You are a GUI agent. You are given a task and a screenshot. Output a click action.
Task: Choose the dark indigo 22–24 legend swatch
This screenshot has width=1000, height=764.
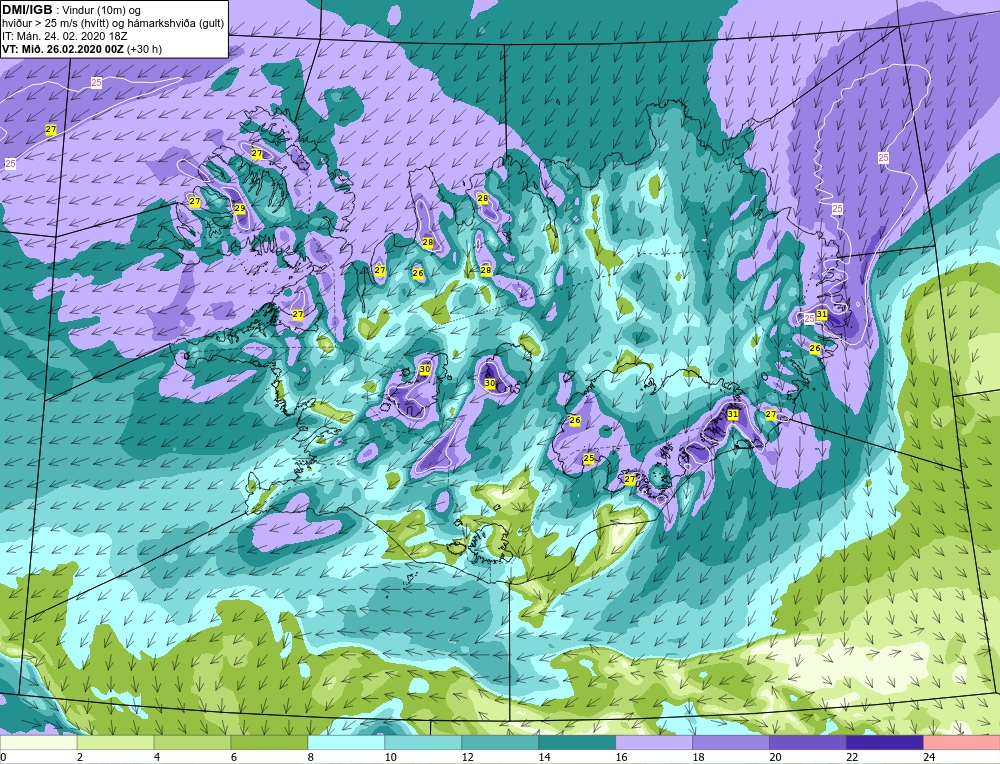tap(885, 742)
